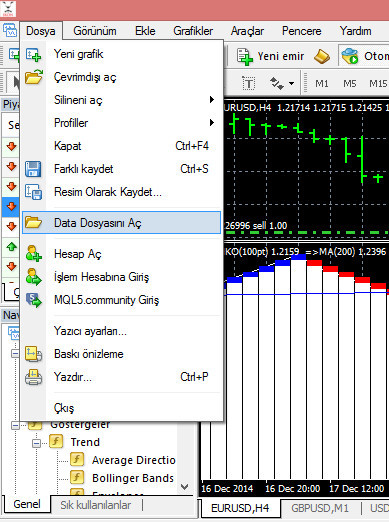Screen dimensions: 389x522
Task: Click the sell 1.00 order line label
Action: (256, 226)
